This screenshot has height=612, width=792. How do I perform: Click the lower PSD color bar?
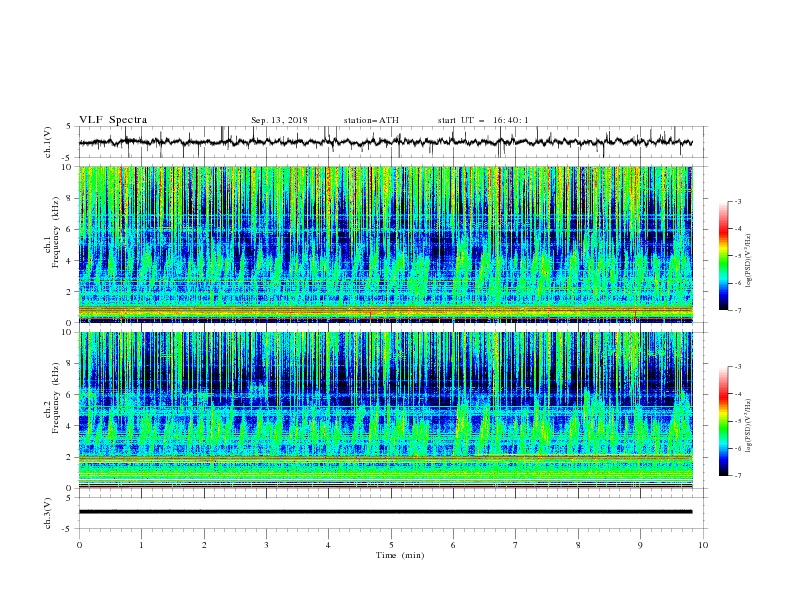[x=723, y=421]
